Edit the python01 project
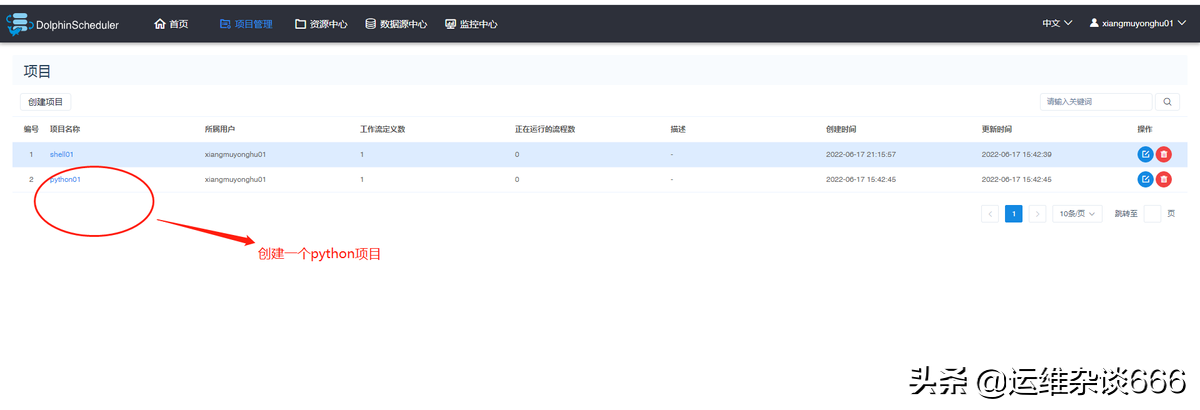 [1145, 179]
